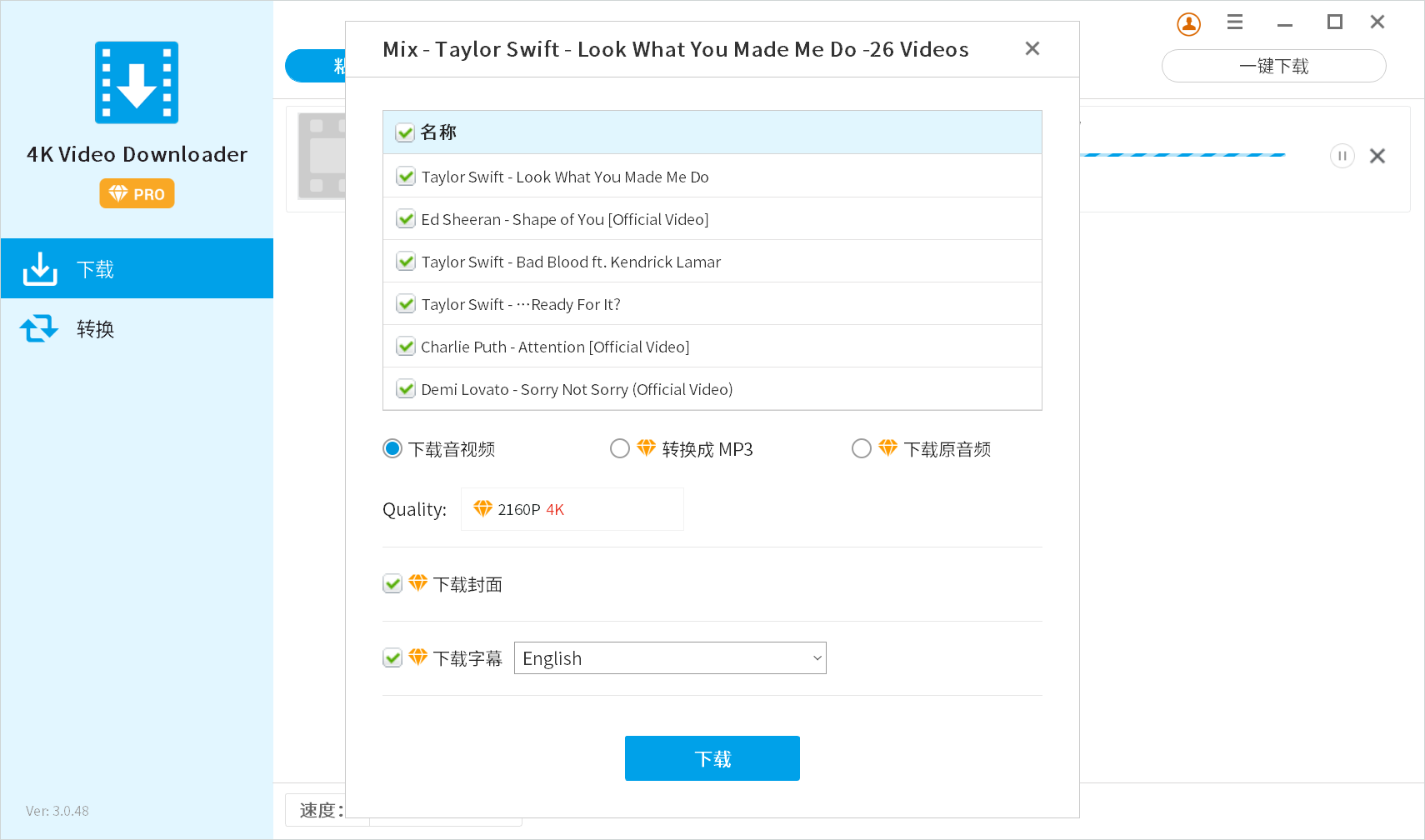
Task: Click the red 4K quality tag
Action: tap(555, 509)
